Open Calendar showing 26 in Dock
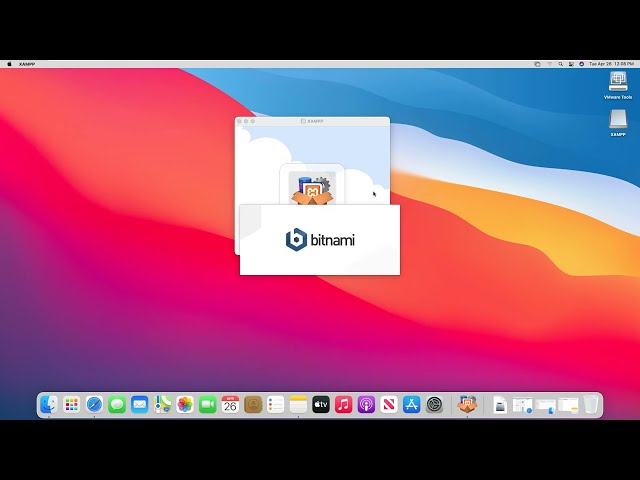The width and height of the screenshot is (640, 480). (230, 405)
